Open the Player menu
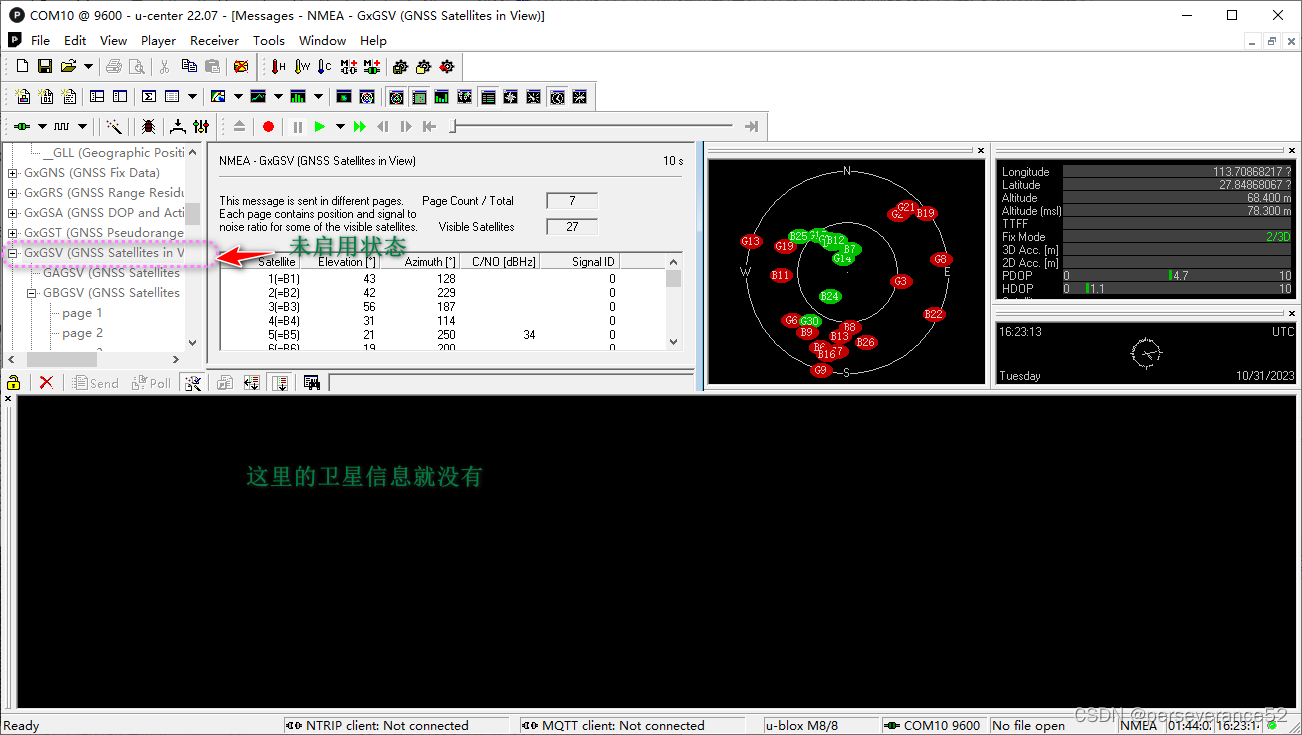1302x735 pixels. pos(158,40)
